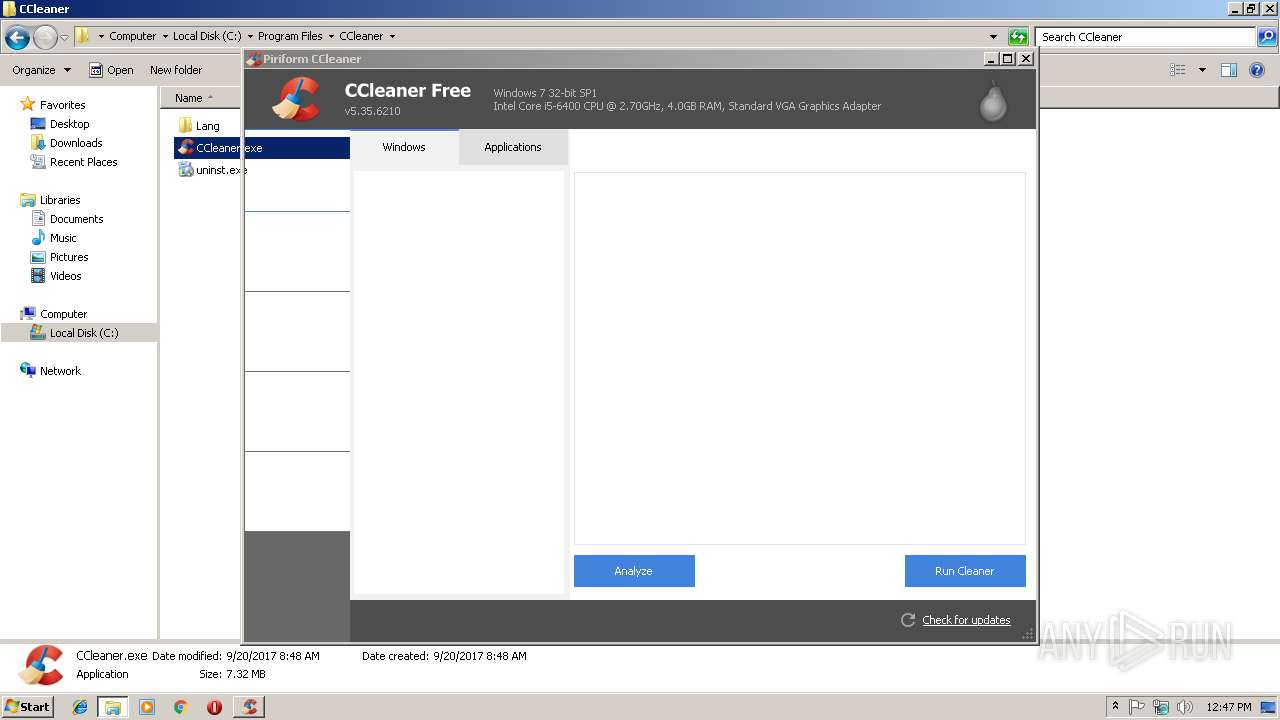This screenshot has height=720, width=1280.
Task: Click the volume speaker tray icon
Action: [x=1185, y=707]
